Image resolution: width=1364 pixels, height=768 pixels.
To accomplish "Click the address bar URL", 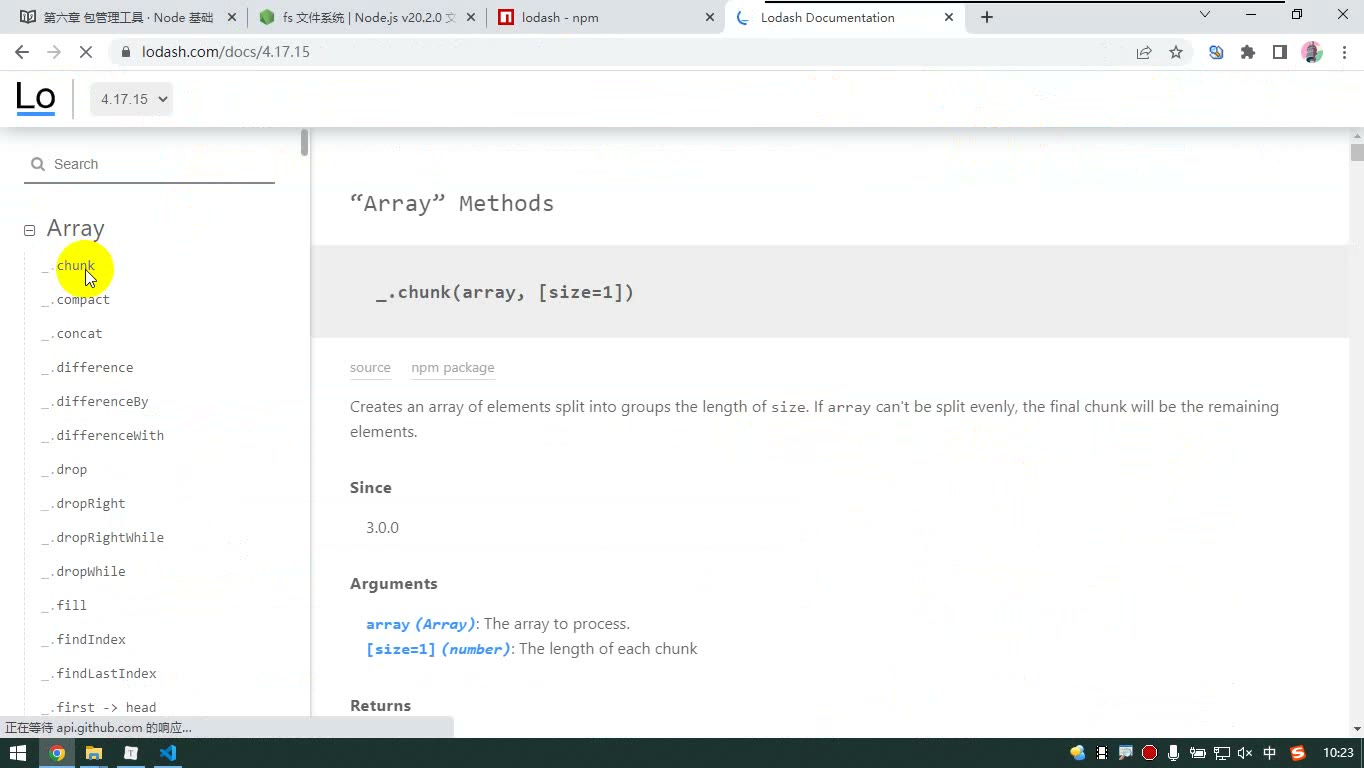I will coord(226,52).
